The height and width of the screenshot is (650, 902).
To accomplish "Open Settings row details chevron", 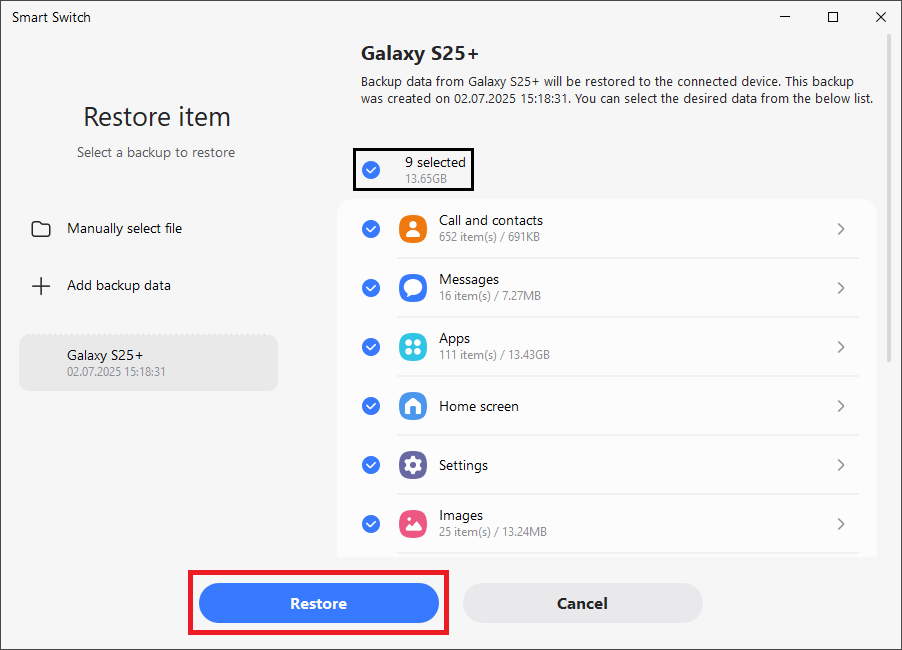I will pos(841,465).
